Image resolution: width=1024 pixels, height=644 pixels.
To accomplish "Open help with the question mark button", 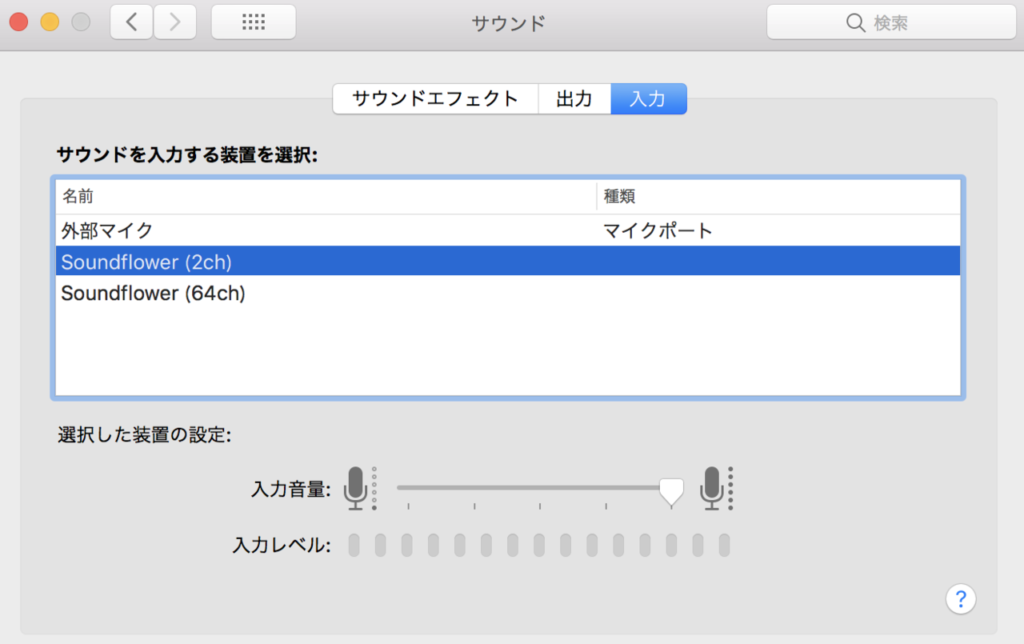I will coord(961,599).
